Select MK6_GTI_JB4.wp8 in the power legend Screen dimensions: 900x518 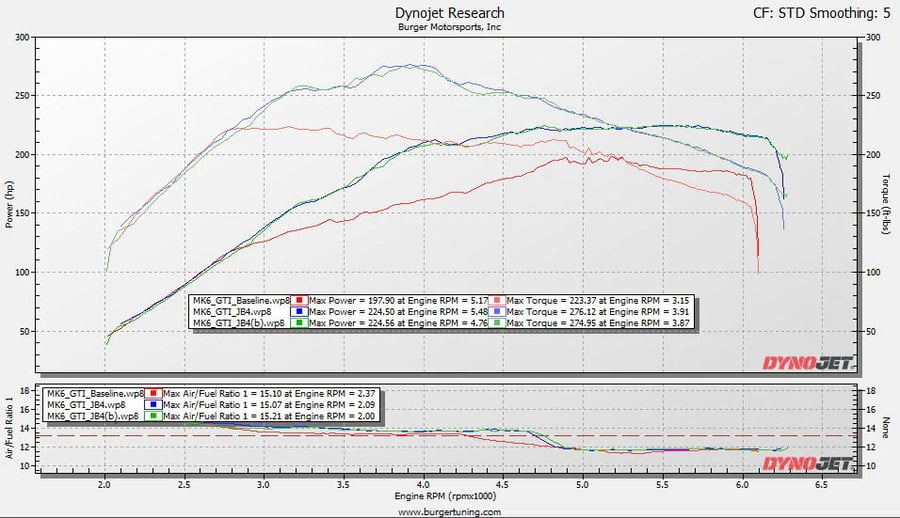click(232, 312)
